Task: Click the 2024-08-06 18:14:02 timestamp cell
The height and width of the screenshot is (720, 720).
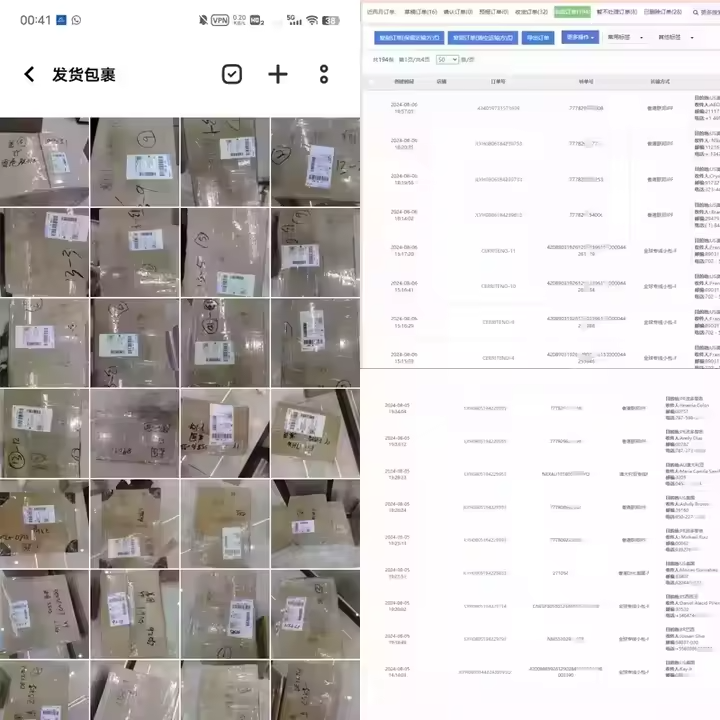Action: (x=404, y=215)
